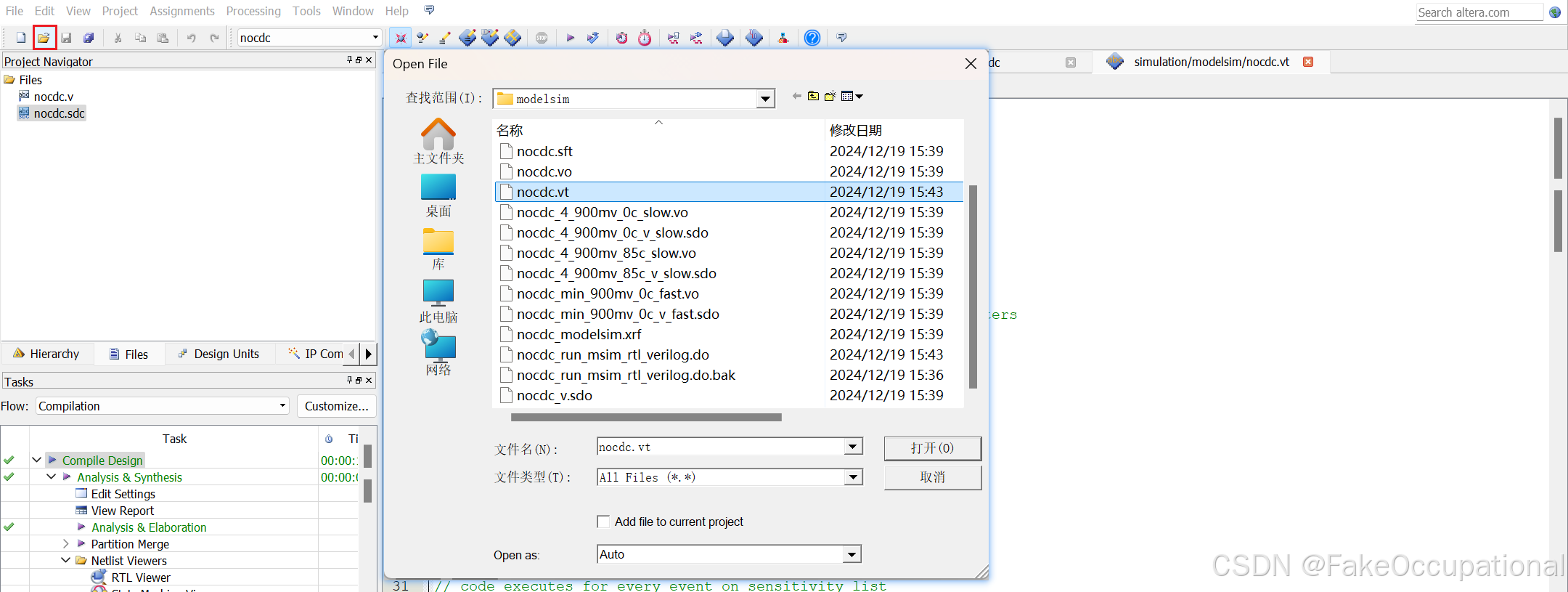Open the All Files type dropdown
1568x592 pixels.
(x=854, y=477)
